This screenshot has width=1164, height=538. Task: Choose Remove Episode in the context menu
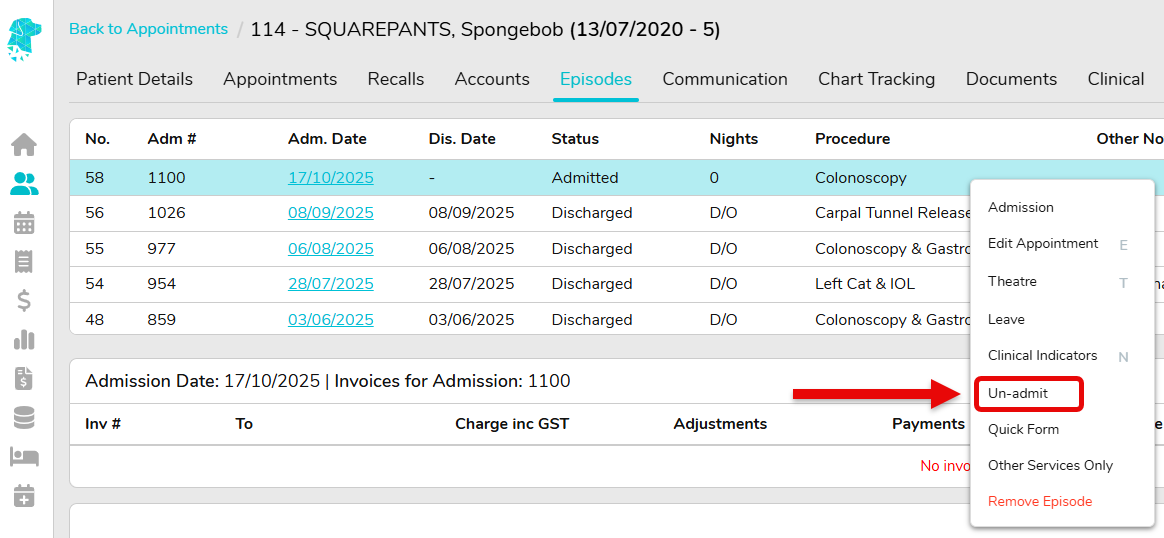[1039, 501]
